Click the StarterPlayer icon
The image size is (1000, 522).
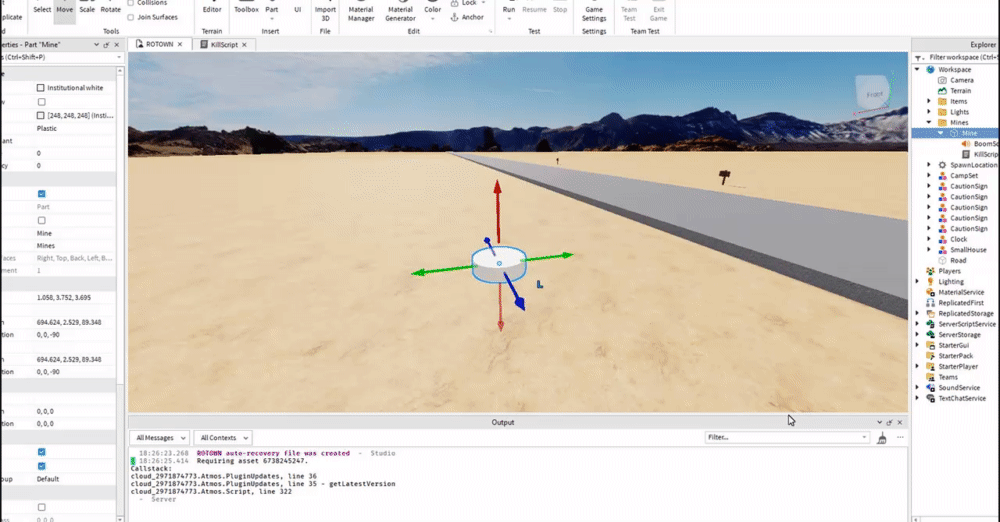(x=930, y=366)
